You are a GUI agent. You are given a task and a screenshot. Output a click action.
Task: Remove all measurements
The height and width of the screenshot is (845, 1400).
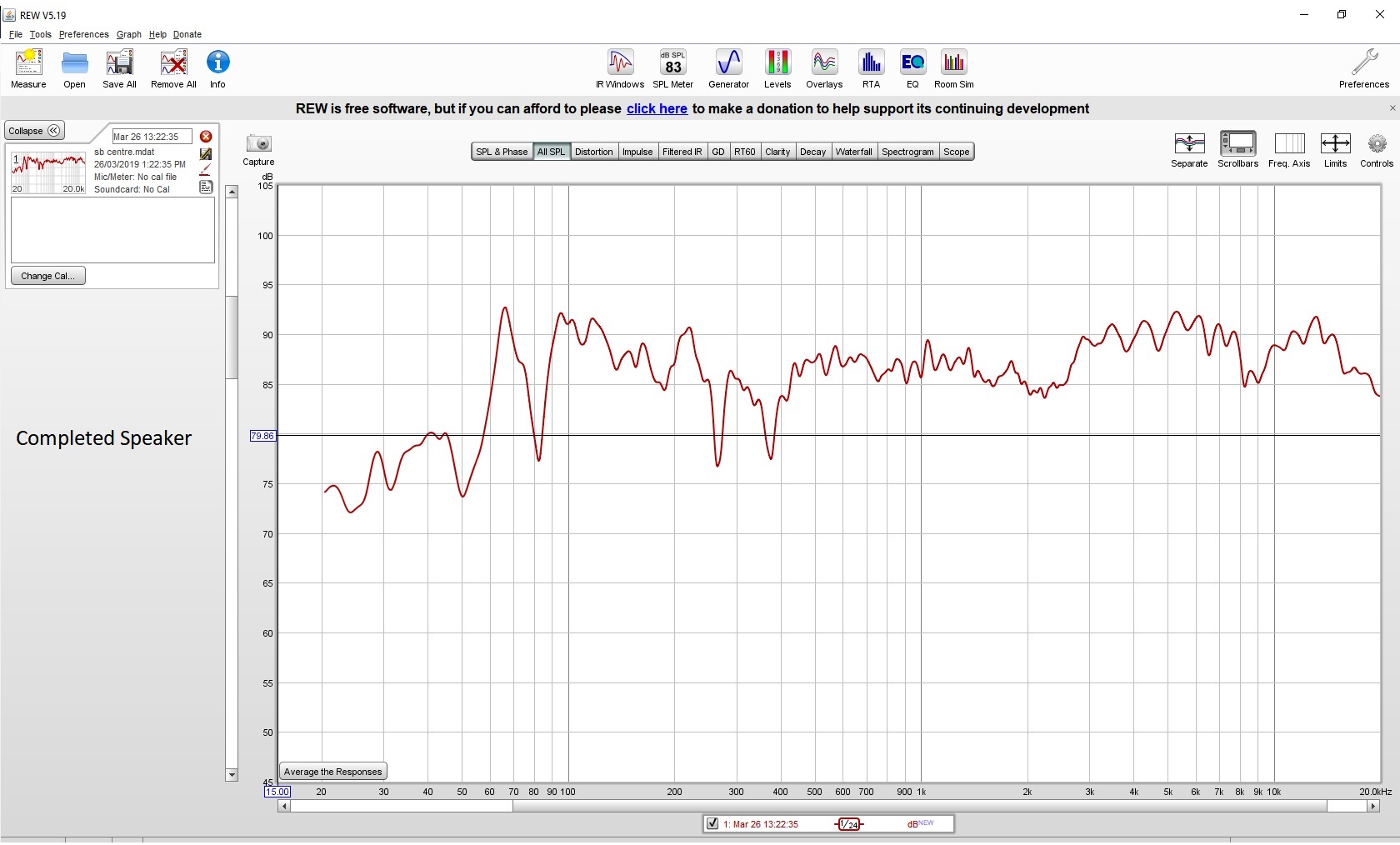[173, 68]
